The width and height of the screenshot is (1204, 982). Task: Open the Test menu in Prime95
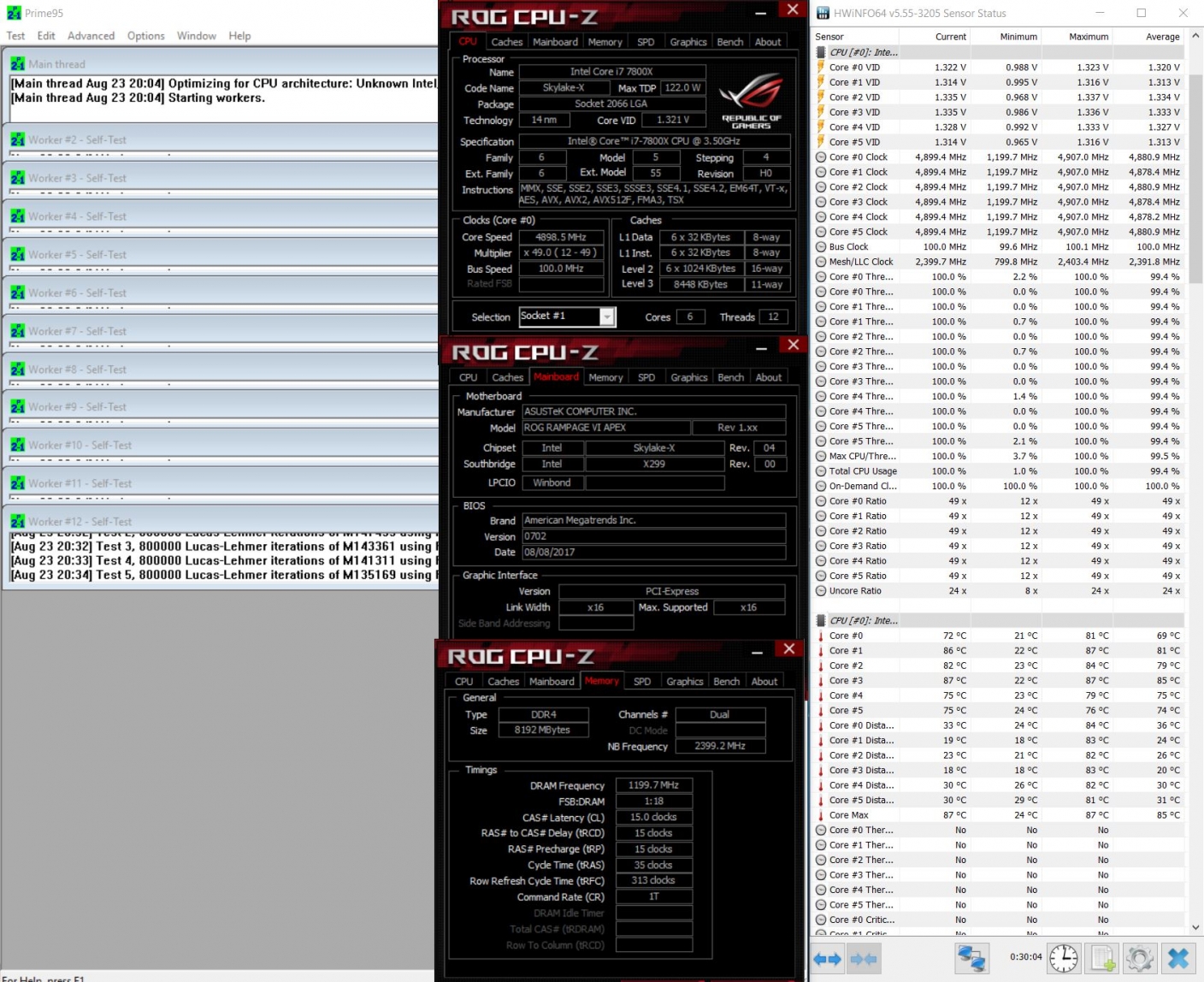(x=15, y=36)
